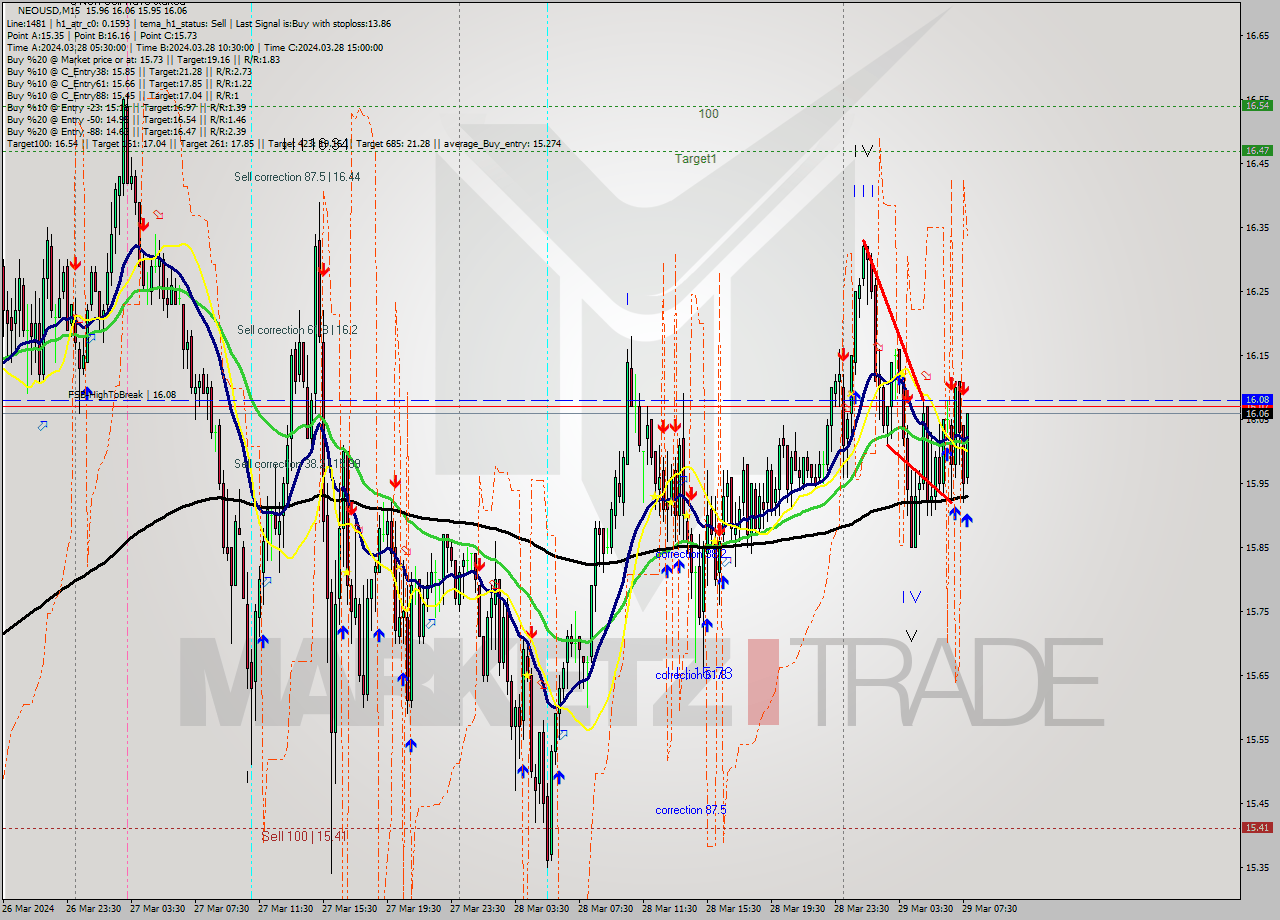Click the '29 Mar 03:30' time label
1280x920 pixels.
click(x=926, y=909)
